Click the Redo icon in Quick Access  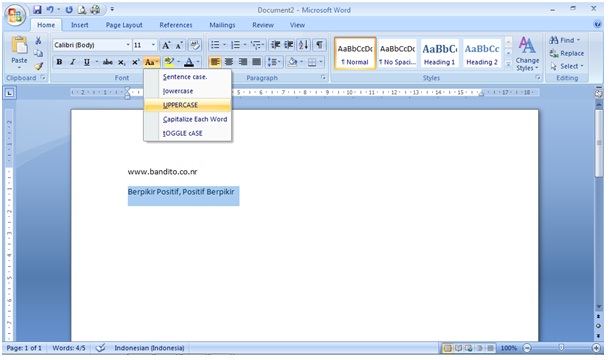point(69,9)
